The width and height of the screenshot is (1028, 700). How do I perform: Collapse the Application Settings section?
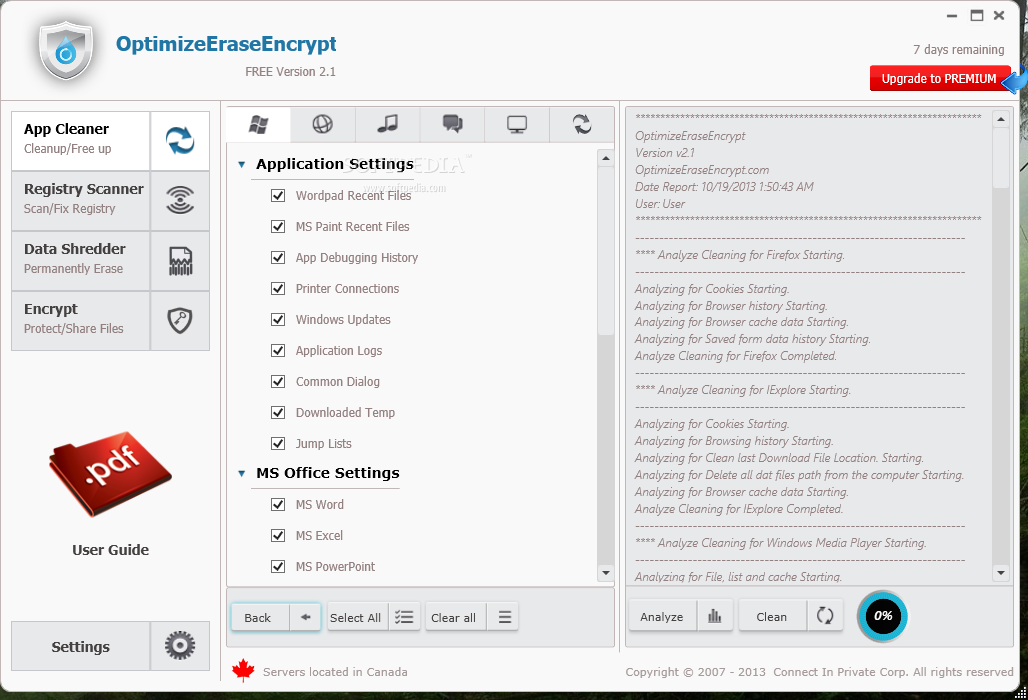(242, 165)
